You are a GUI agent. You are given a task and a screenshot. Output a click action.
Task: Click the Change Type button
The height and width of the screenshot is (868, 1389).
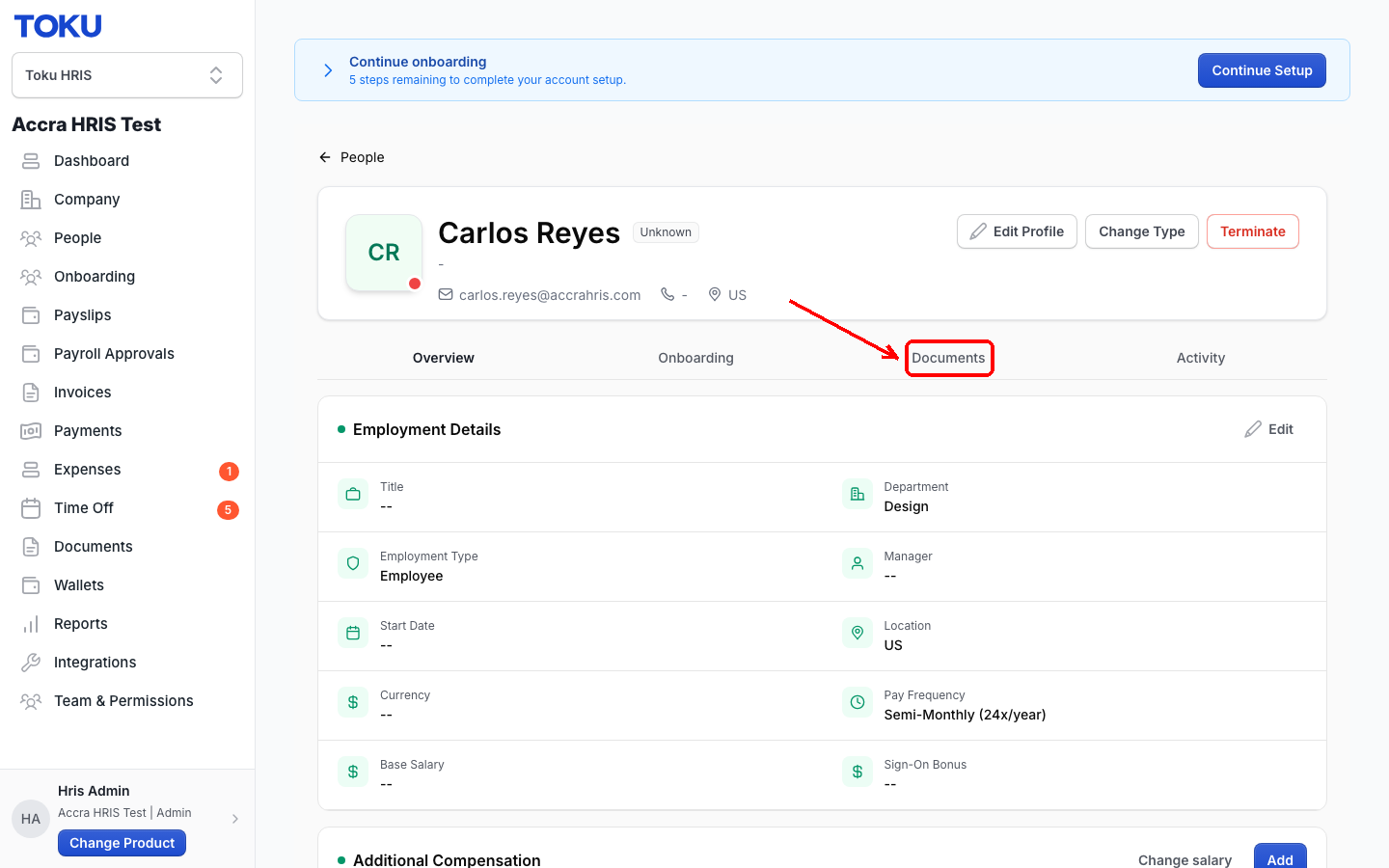pos(1142,231)
